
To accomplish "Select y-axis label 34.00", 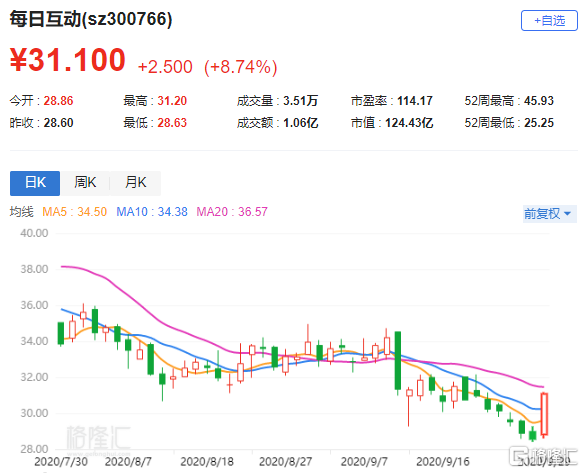I will 34,341.
